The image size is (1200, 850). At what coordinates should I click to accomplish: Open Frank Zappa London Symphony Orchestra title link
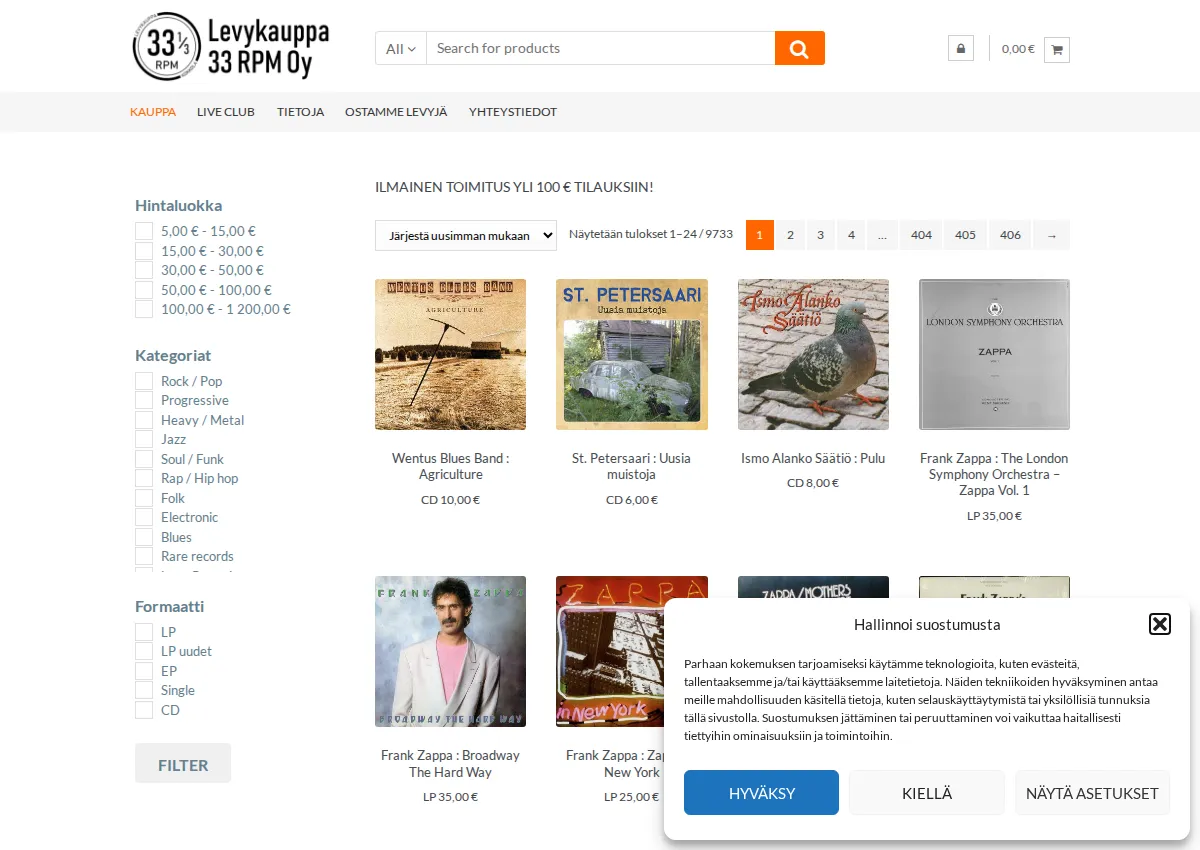pos(994,474)
